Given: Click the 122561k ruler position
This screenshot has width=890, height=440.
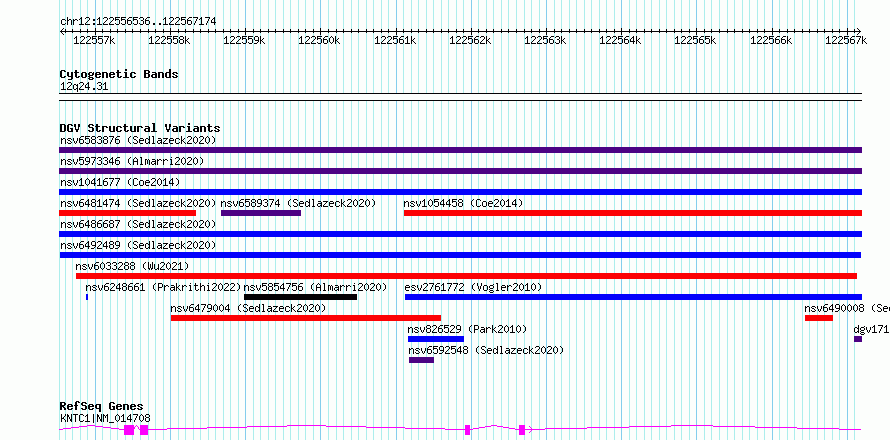Looking at the screenshot, I should (x=395, y=40).
